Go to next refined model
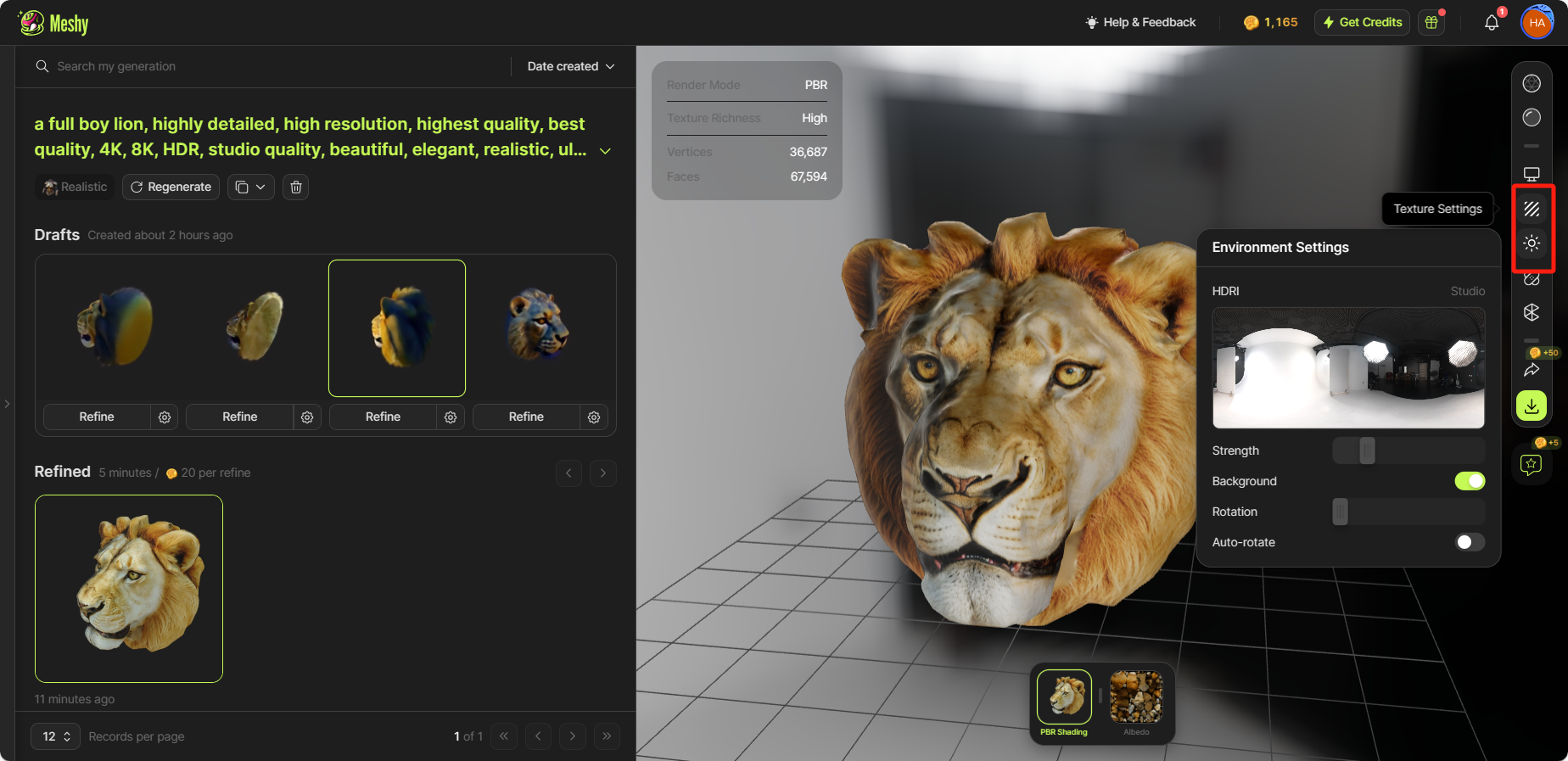This screenshot has height=761, width=1568. [x=603, y=473]
